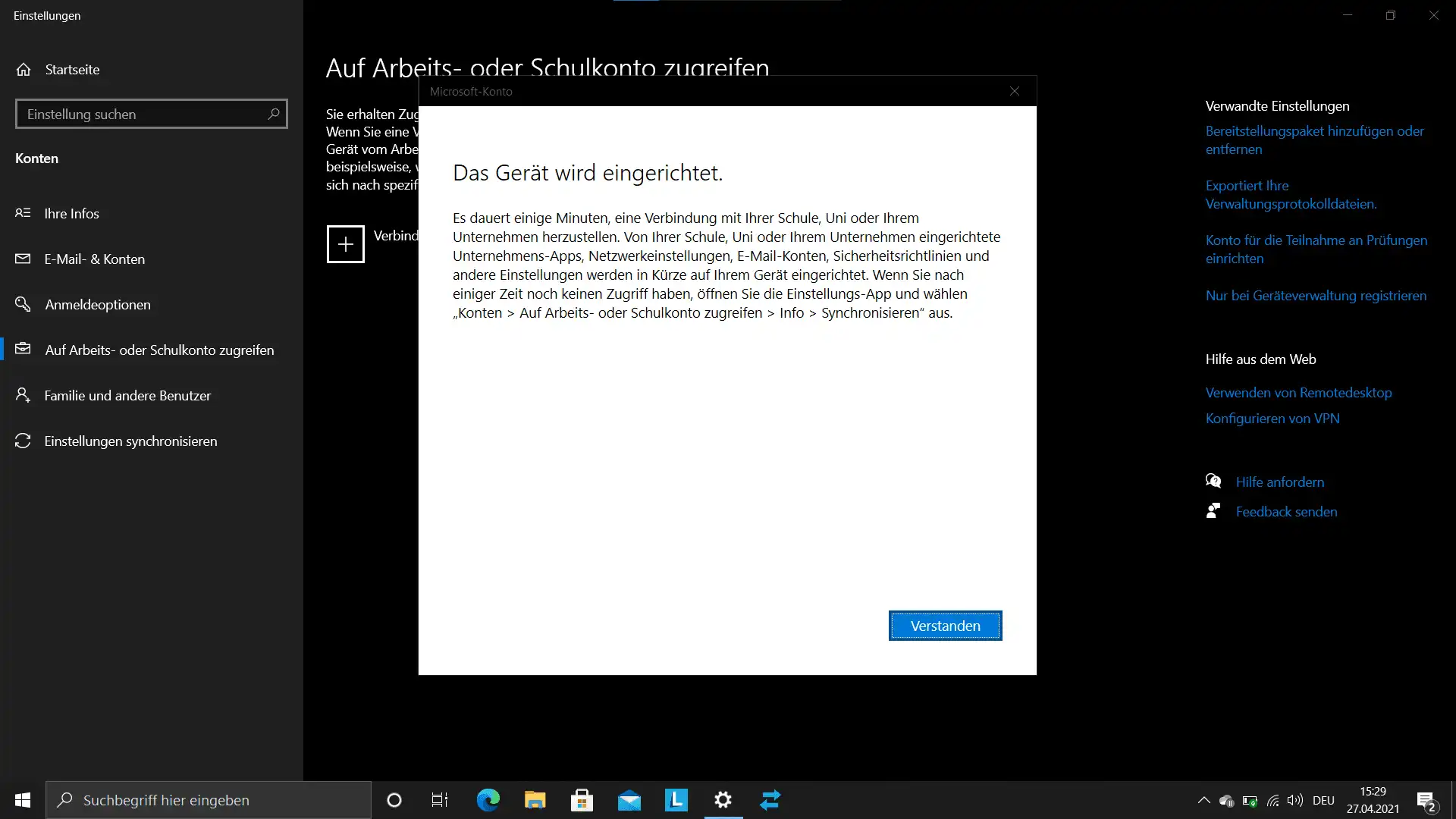Click the Verwandte Einstellungen heading

(1277, 106)
